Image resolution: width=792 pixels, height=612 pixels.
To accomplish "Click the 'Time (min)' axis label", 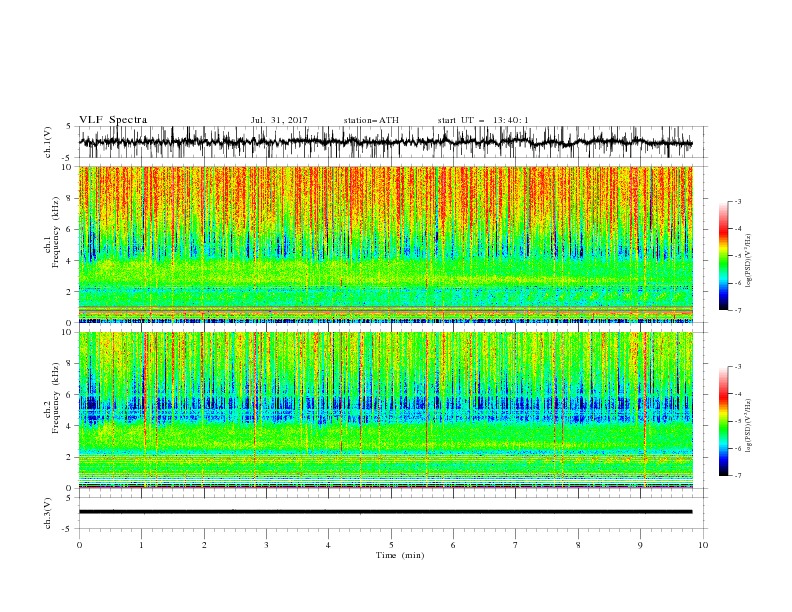I will coord(400,555).
